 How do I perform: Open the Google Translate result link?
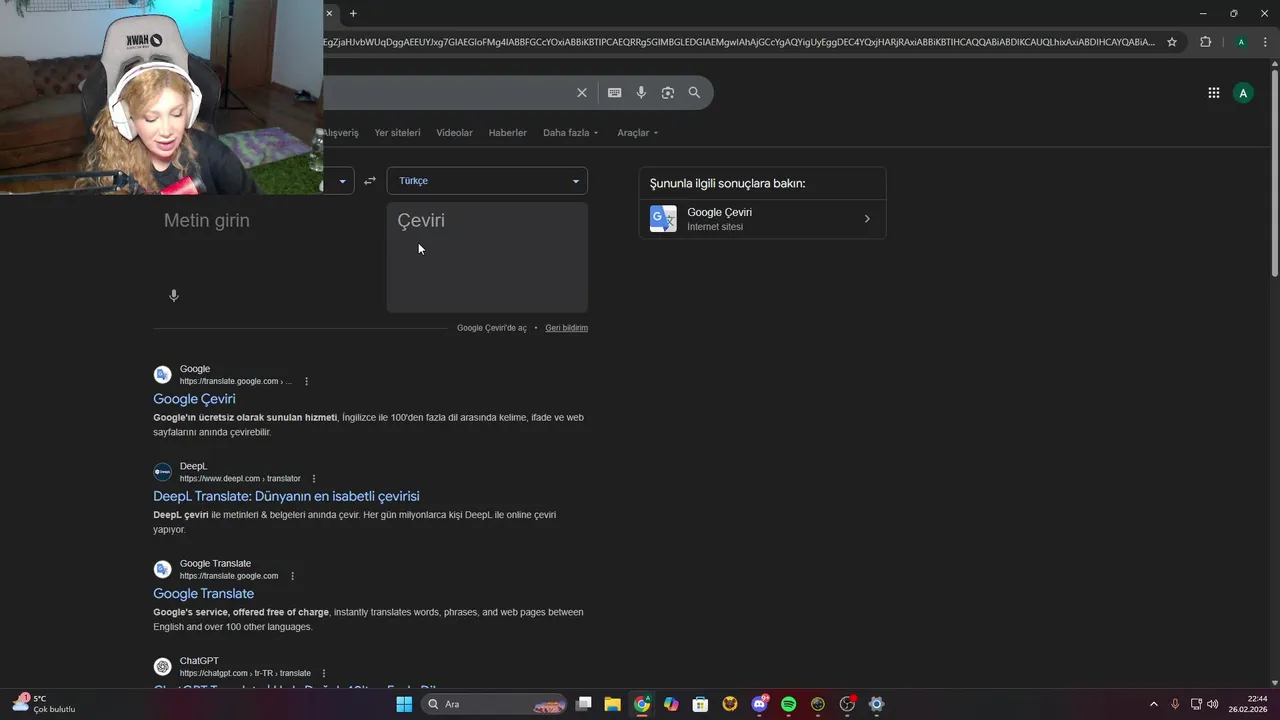point(203,594)
